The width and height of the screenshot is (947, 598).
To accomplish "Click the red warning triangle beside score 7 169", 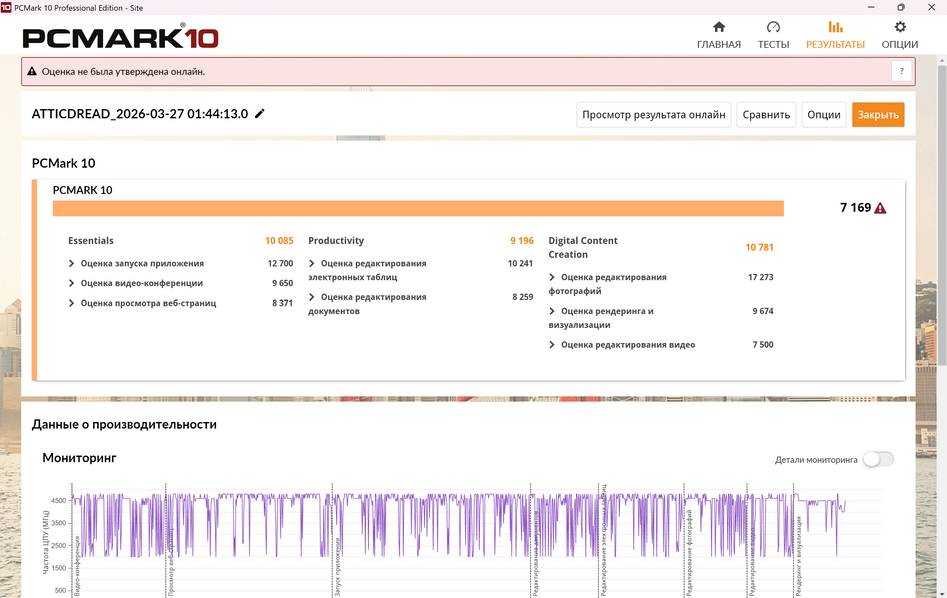I will [880, 208].
